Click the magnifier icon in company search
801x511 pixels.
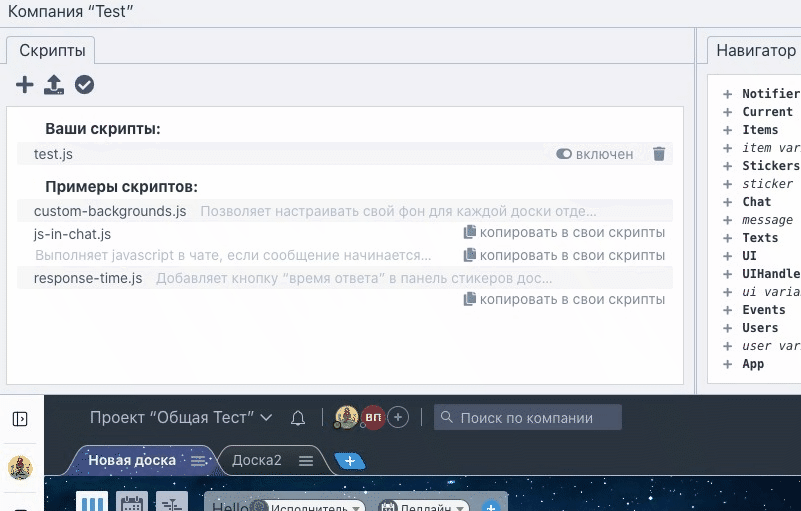point(446,417)
